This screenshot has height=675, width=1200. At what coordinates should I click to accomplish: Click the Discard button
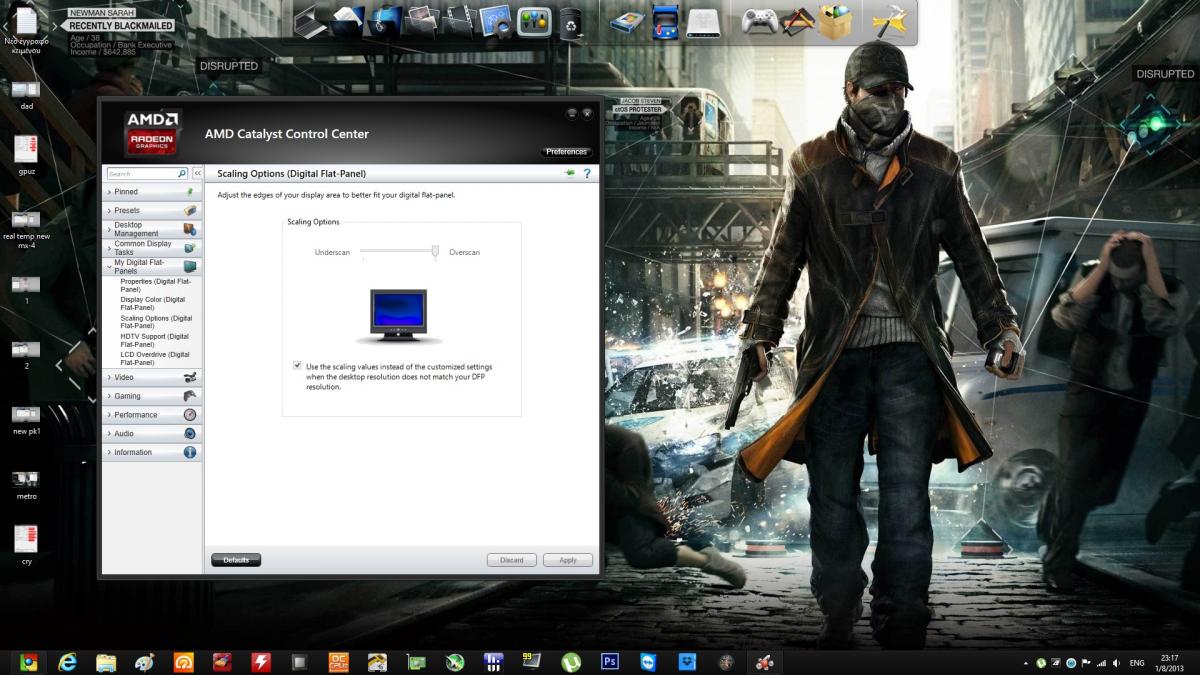(x=512, y=560)
